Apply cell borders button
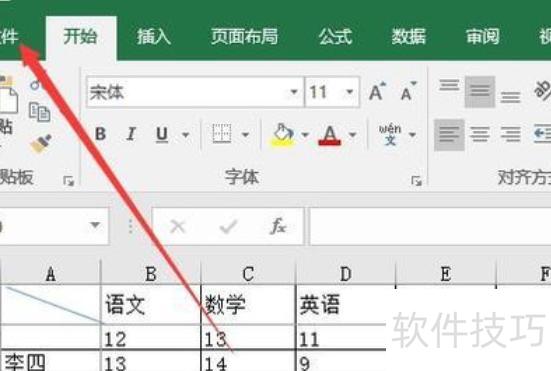 click(x=222, y=134)
